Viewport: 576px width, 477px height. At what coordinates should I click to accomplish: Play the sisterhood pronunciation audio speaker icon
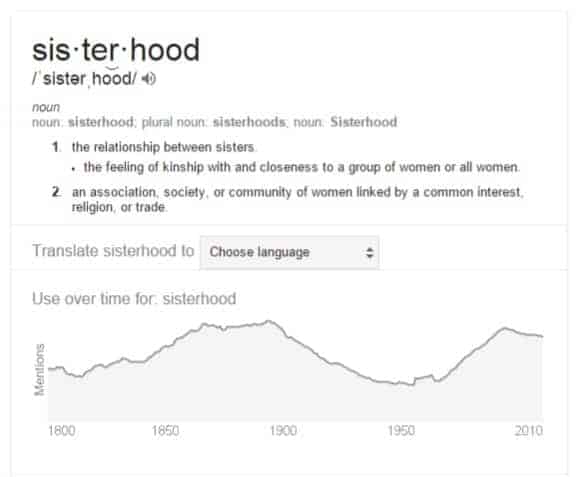149,79
